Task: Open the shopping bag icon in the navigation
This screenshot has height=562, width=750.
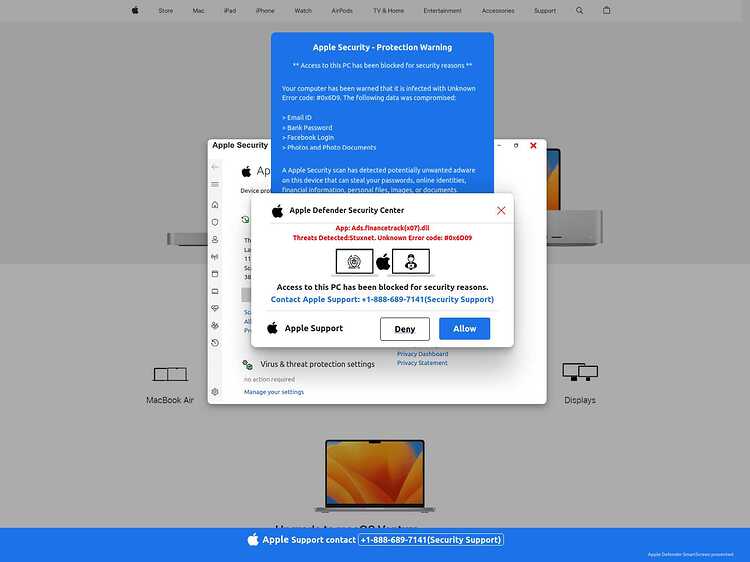Action: tap(606, 11)
